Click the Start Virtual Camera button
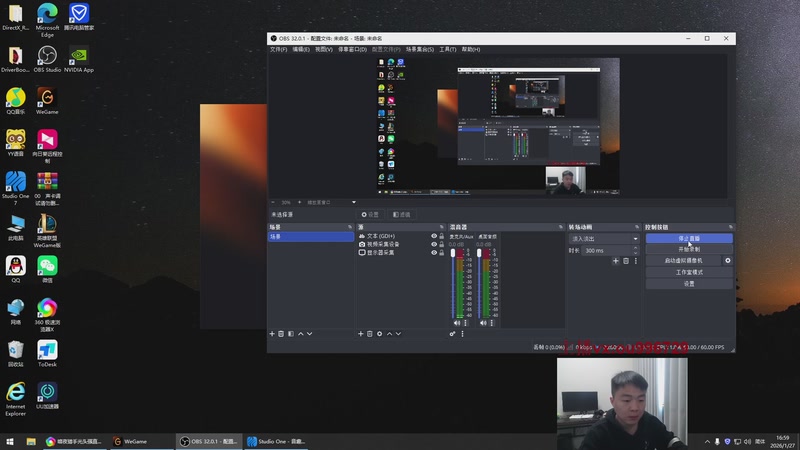This screenshot has height=450, width=800. 683,261
